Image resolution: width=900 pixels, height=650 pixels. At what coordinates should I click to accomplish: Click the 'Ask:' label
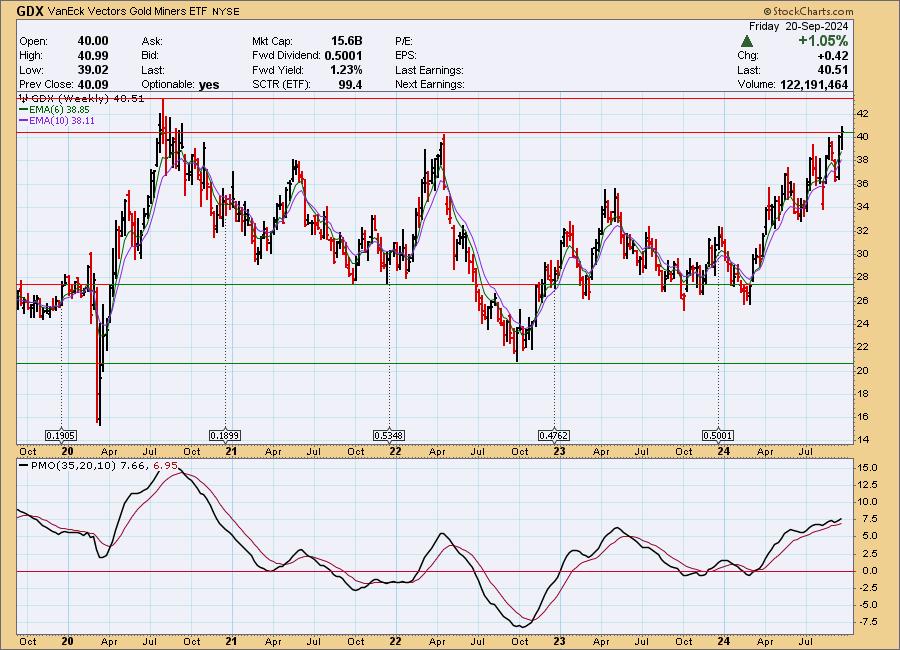[x=152, y=41]
